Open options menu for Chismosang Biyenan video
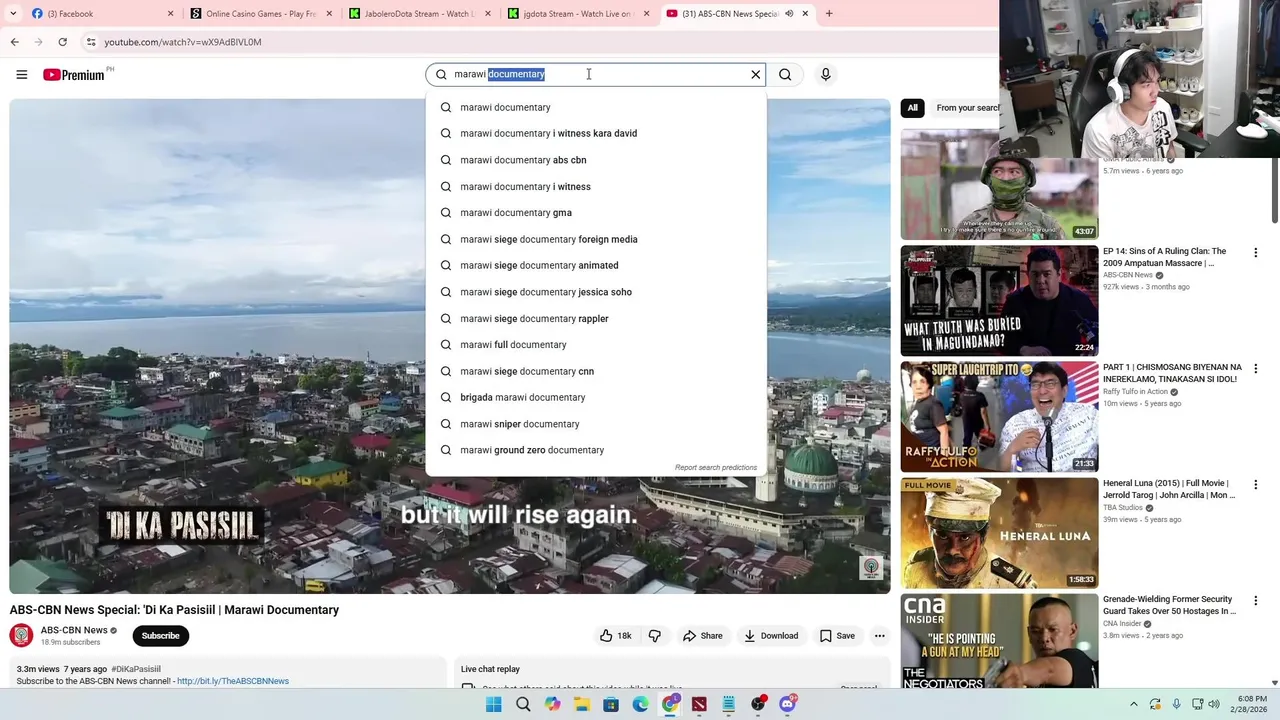 click(1256, 369)
